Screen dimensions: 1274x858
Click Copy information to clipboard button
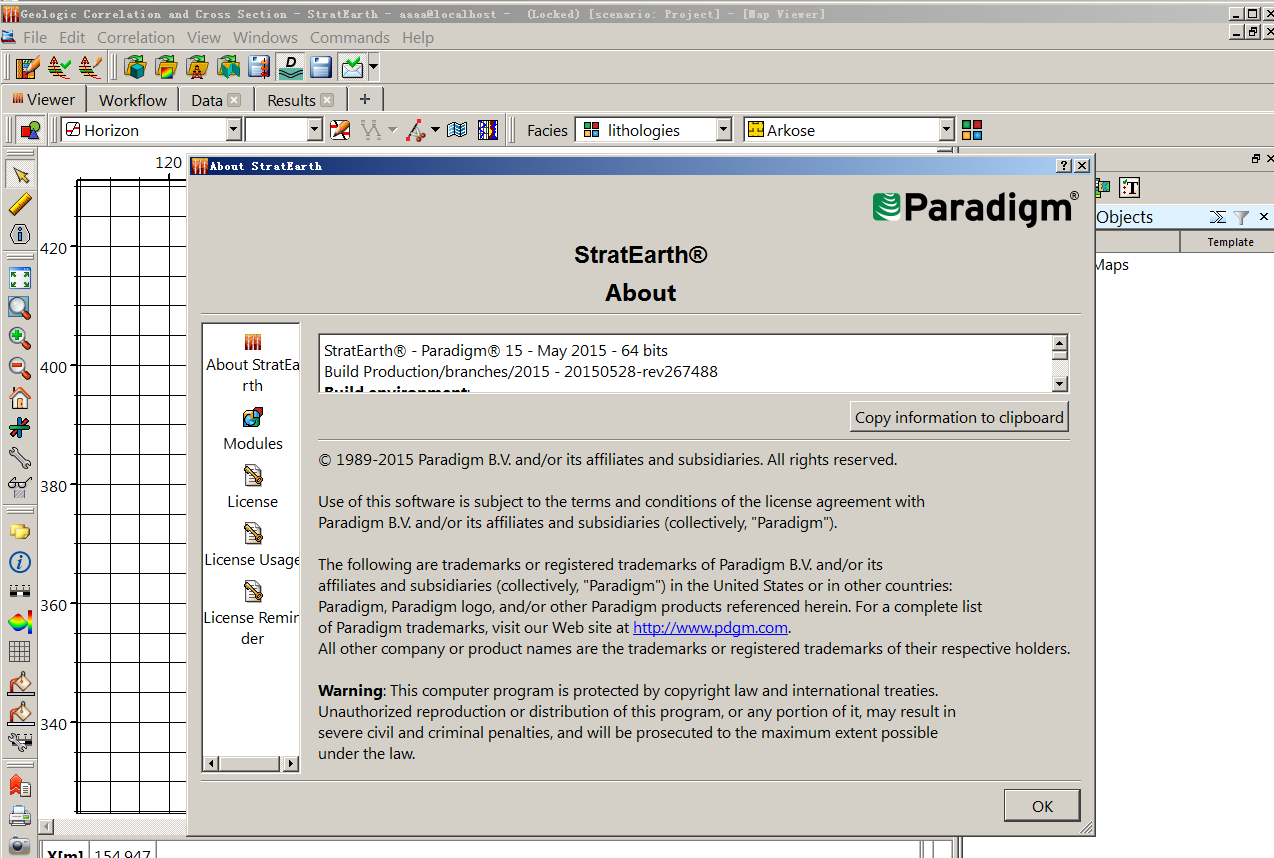coord(959,417)
